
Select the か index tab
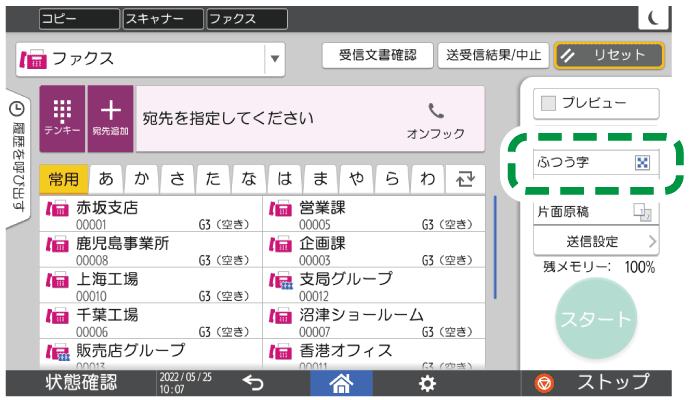(142, 179)
